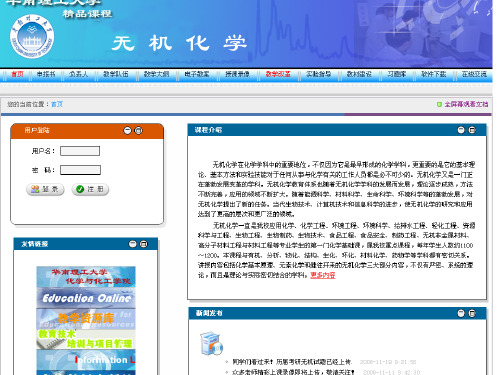The width and height of the screenshot is (500, 375).
Task: Click the 用户登陆 panel title
Action: pyautogui.click(x=37, y=130)
